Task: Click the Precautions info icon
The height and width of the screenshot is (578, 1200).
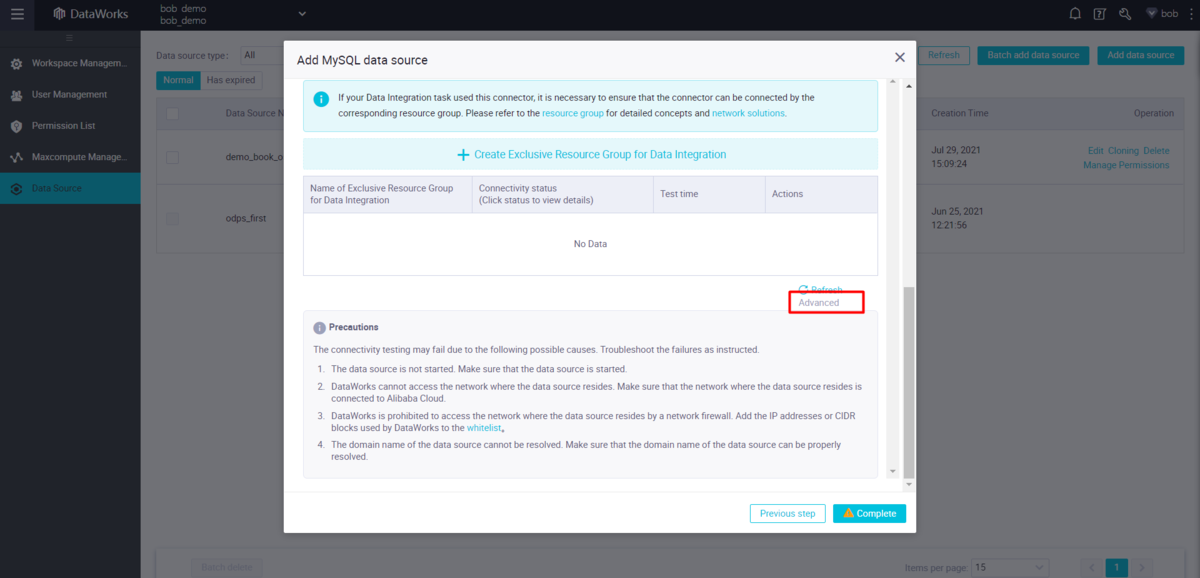Action: point(320,328)
